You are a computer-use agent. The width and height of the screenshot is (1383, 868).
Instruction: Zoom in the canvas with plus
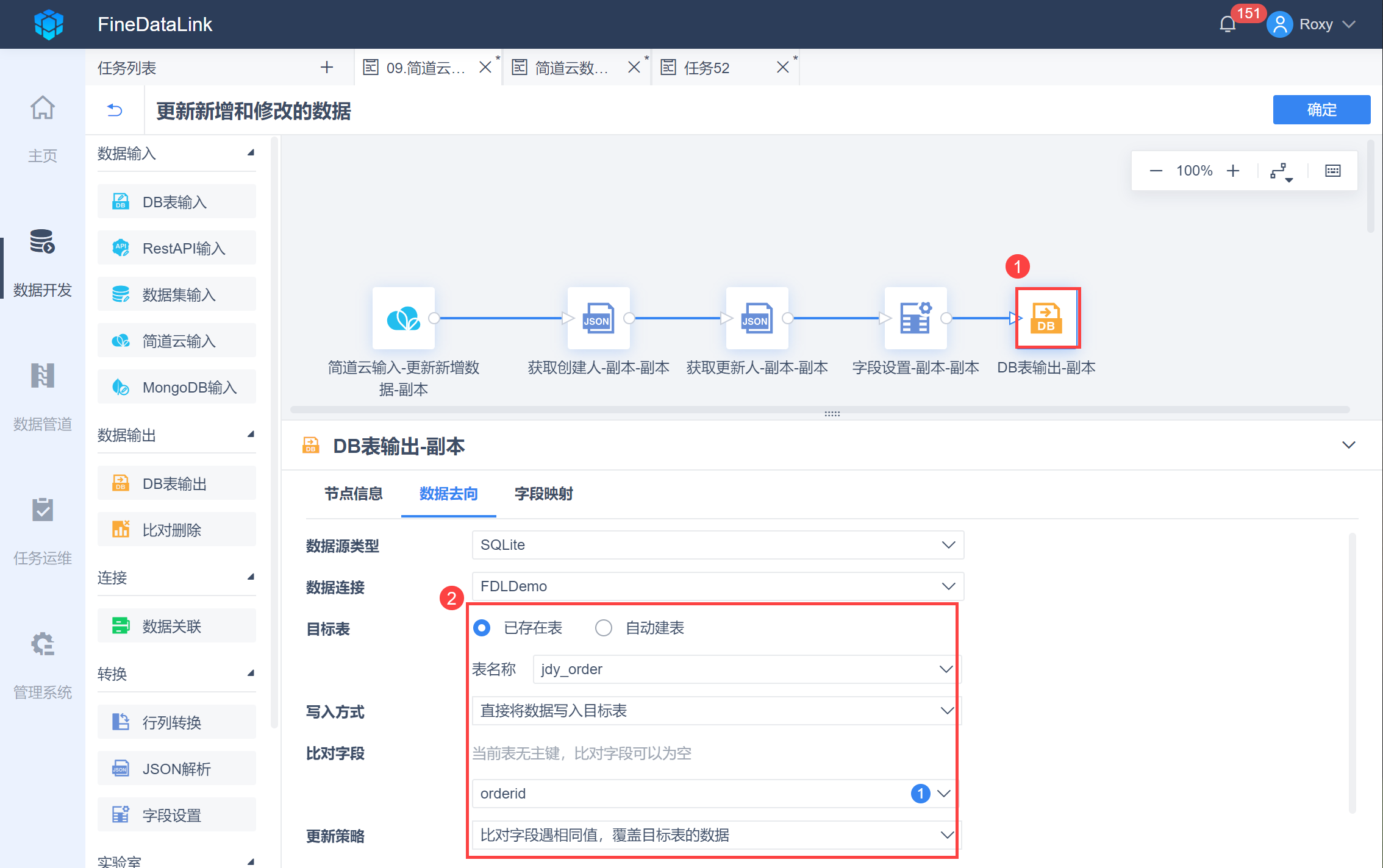(1233, 171)
